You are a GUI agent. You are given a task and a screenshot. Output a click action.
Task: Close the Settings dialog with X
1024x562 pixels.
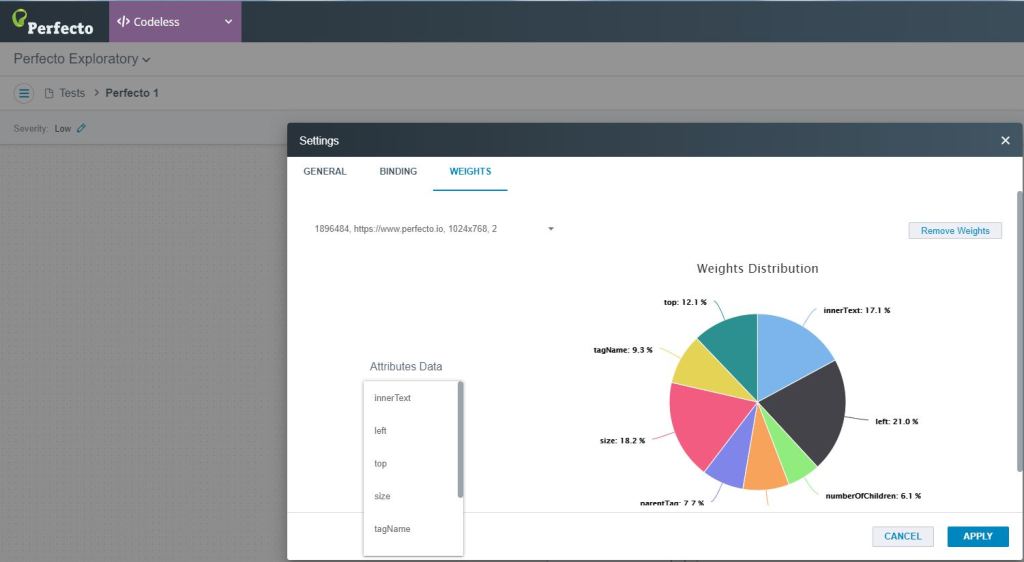tap(1005, 141)
